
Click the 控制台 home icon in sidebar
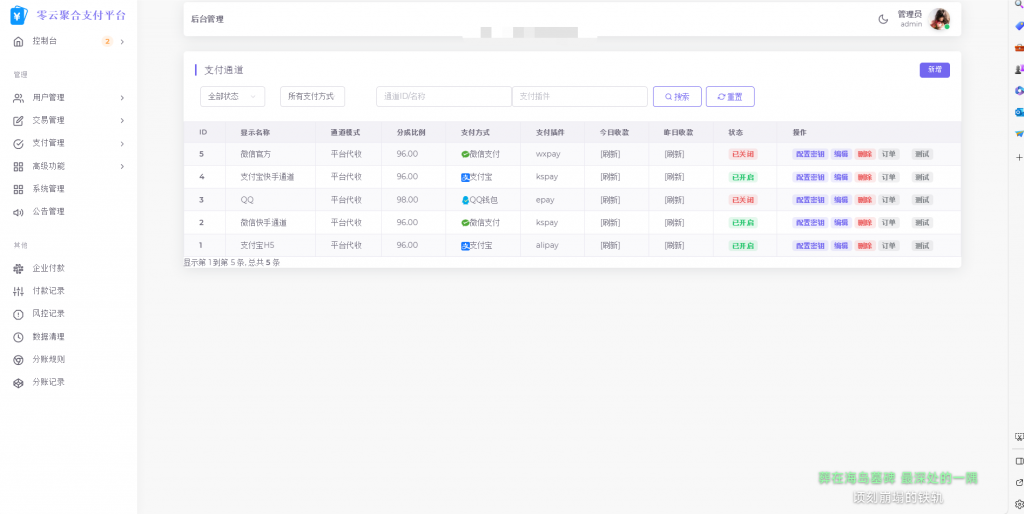point(18,41)
